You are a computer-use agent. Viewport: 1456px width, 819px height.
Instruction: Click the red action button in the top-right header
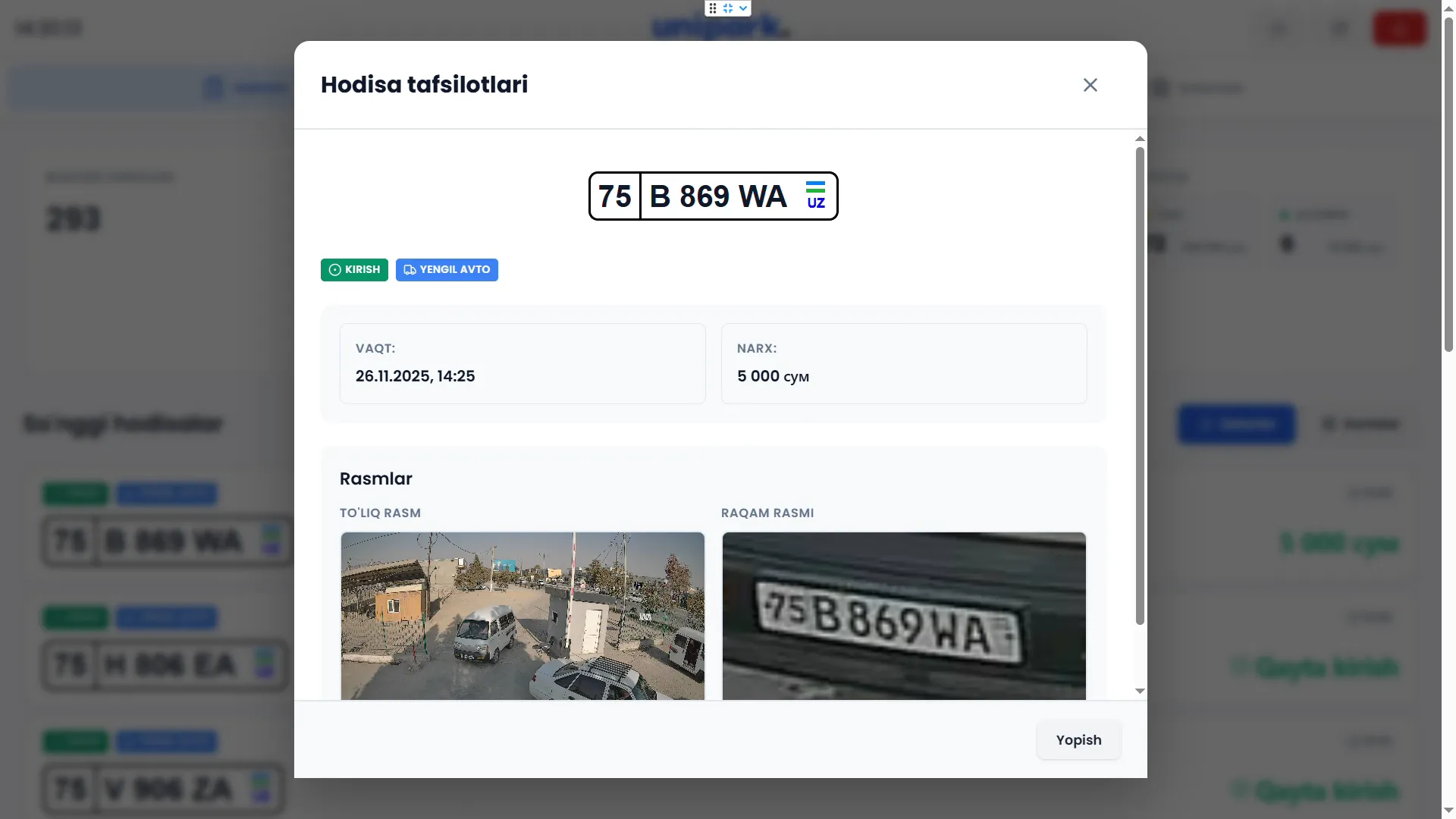pos(1399,28)
